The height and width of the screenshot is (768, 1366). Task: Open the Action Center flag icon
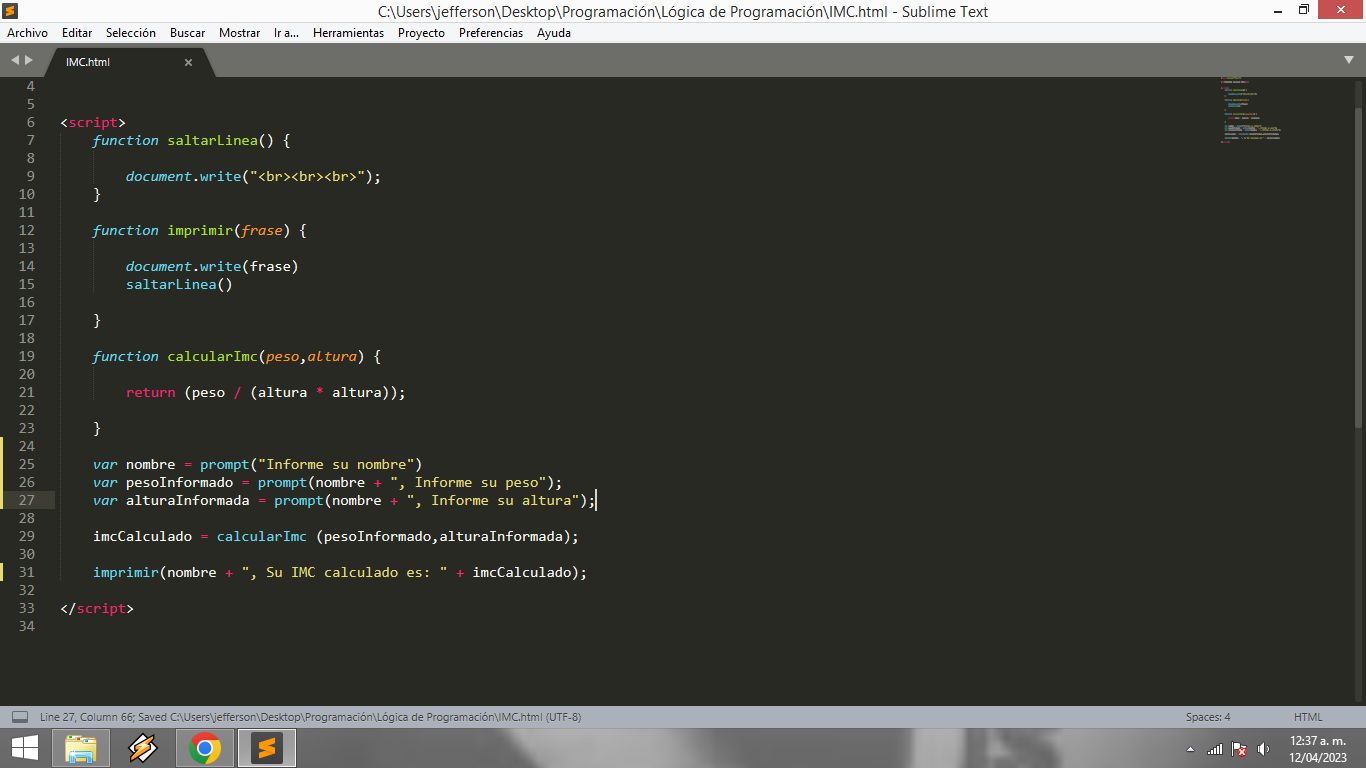1239,749
